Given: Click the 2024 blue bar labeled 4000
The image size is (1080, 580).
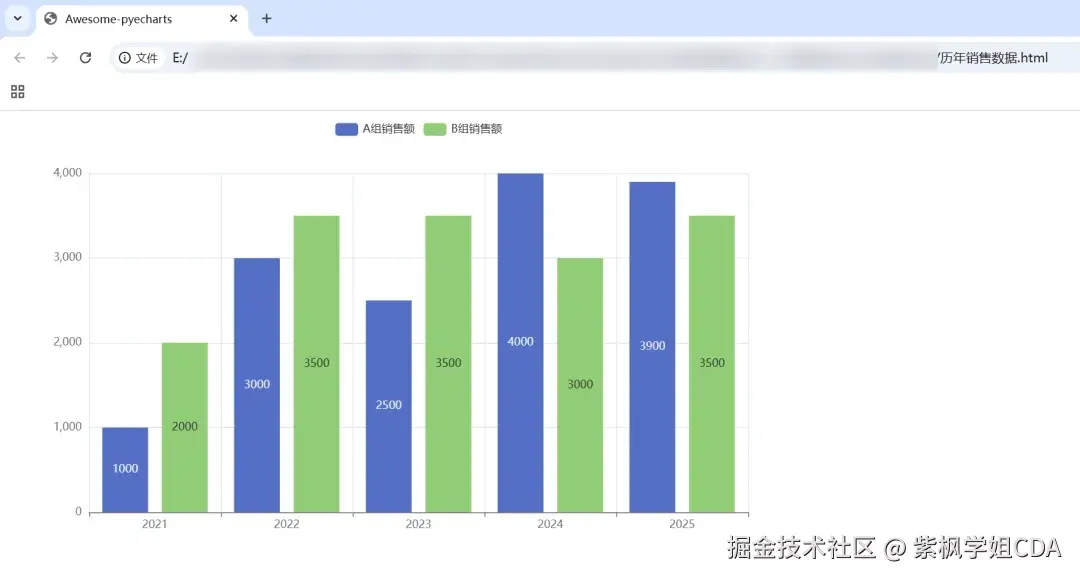Looking at the screenshot, I should pyautogui.click(x=521, y=343).
